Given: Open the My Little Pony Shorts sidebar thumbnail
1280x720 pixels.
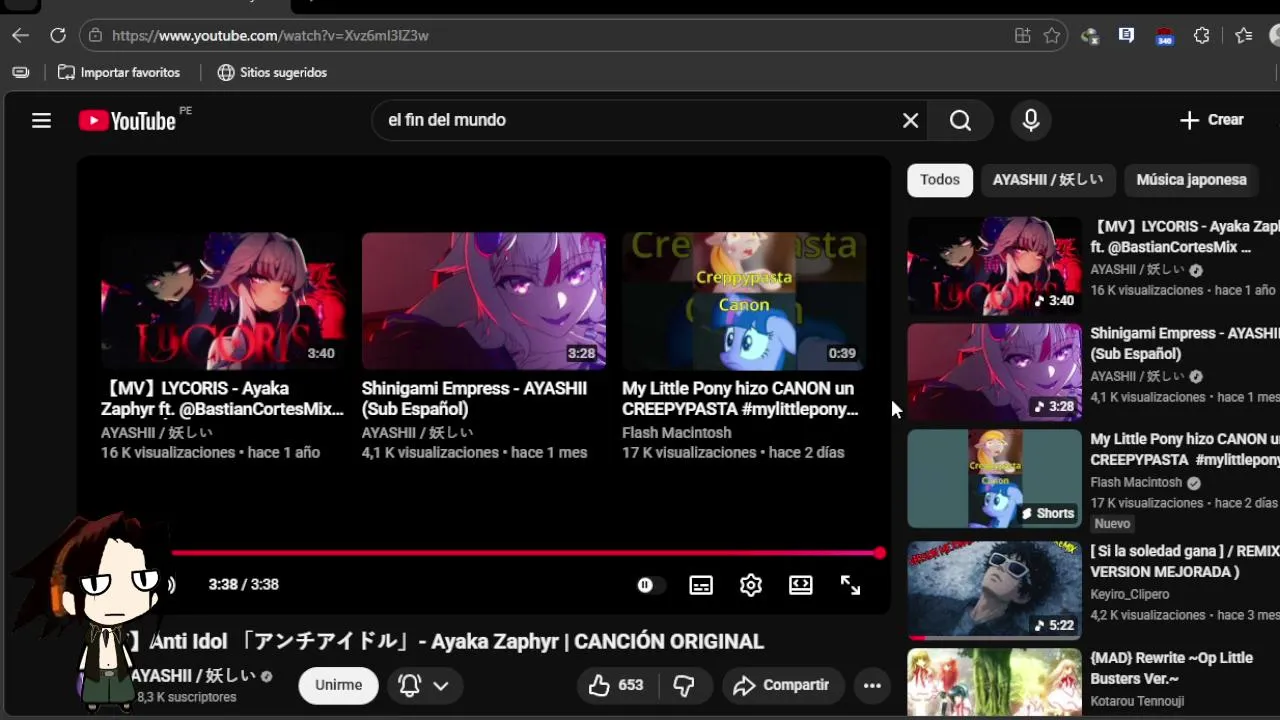Looking at the screenshot, I should (994, 478).
